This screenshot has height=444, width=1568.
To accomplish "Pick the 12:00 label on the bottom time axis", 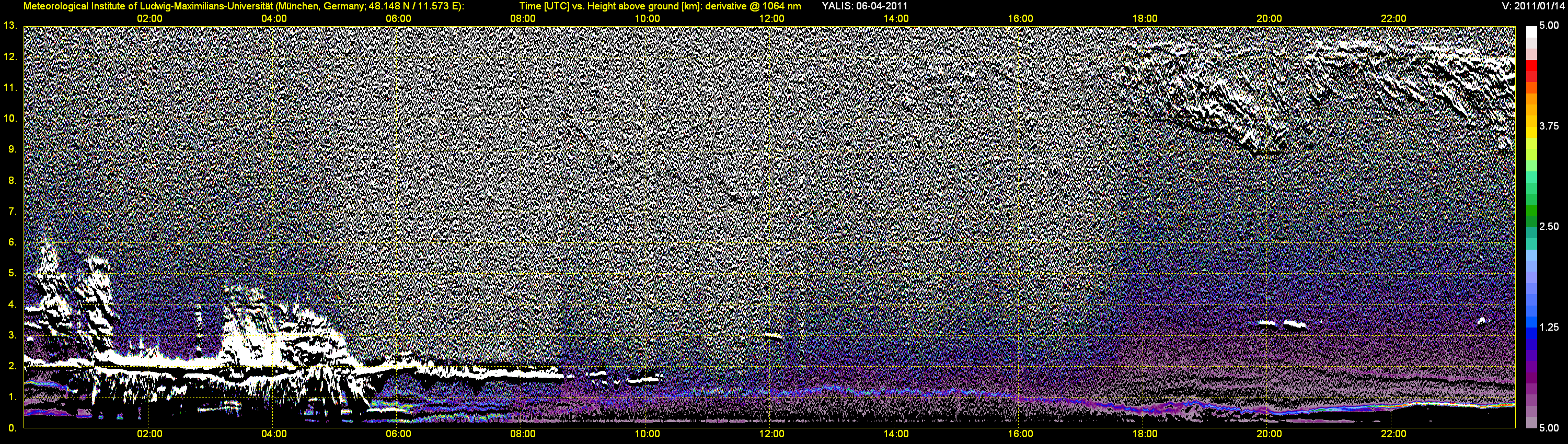I will (771, 434).
